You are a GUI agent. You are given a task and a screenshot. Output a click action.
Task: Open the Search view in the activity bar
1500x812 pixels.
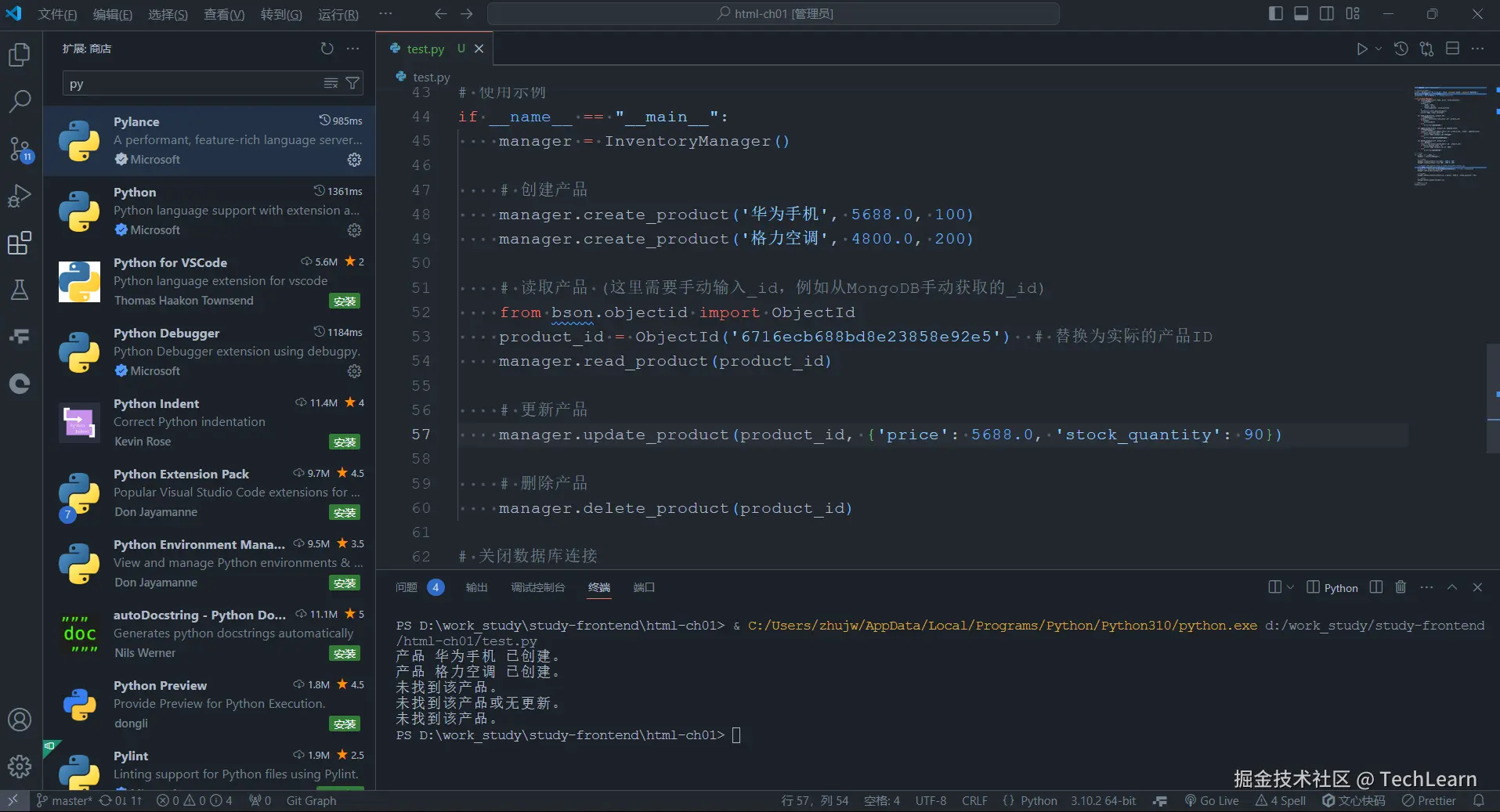[x=20, y=101]
